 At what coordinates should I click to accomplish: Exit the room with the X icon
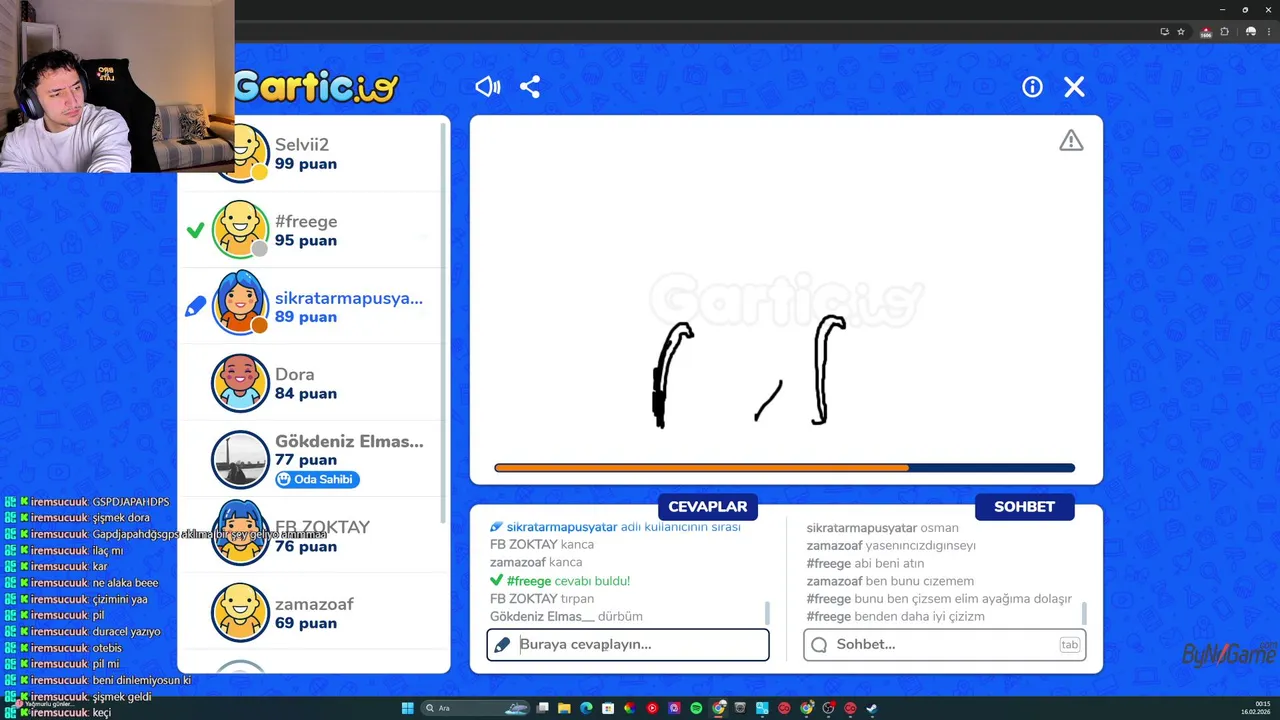point(1074,87)
